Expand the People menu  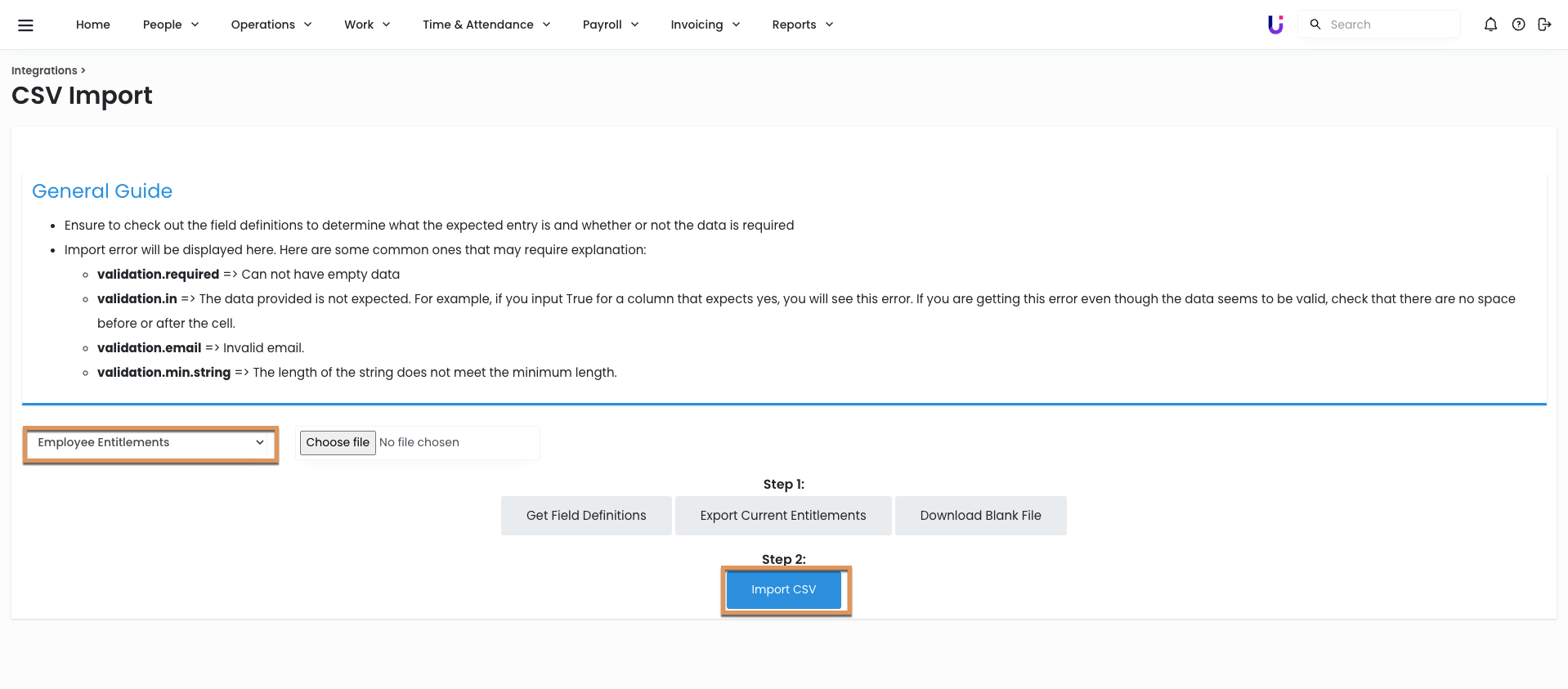(170, 25)
